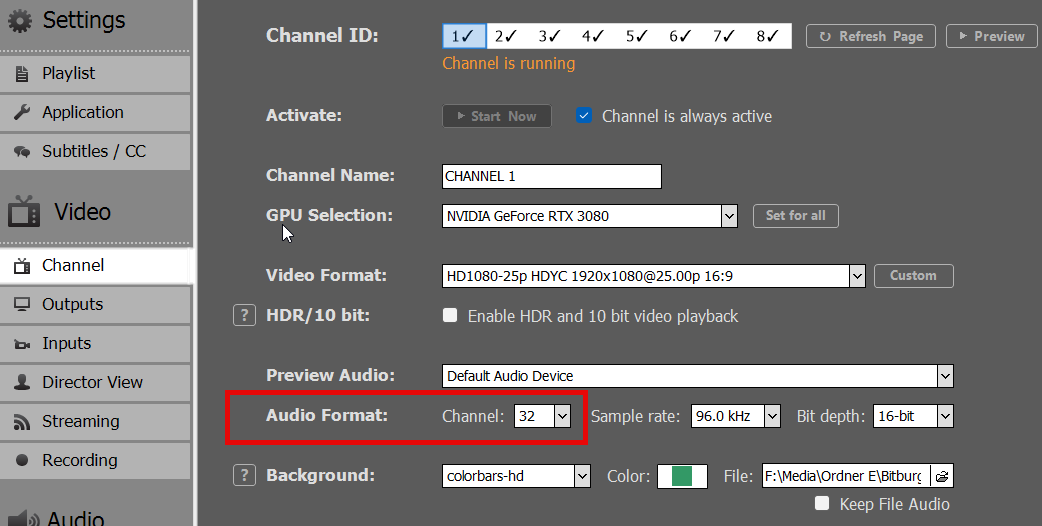Open the file browse folder icon
Image resolution: width=1042 pixels, height=526 pixels.
tap(942, 476)
